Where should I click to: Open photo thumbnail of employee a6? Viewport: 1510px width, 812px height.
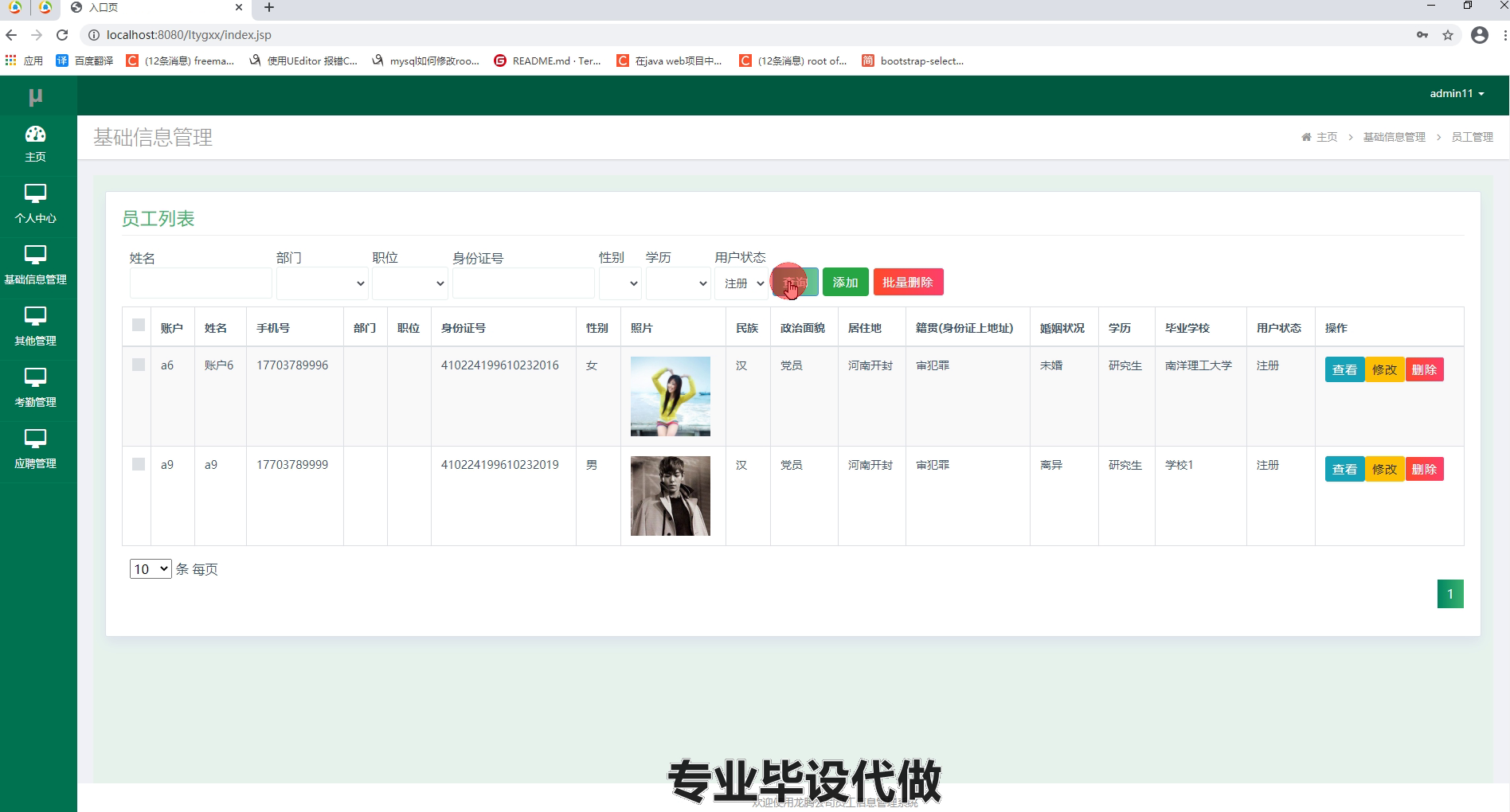pos(671,396)
